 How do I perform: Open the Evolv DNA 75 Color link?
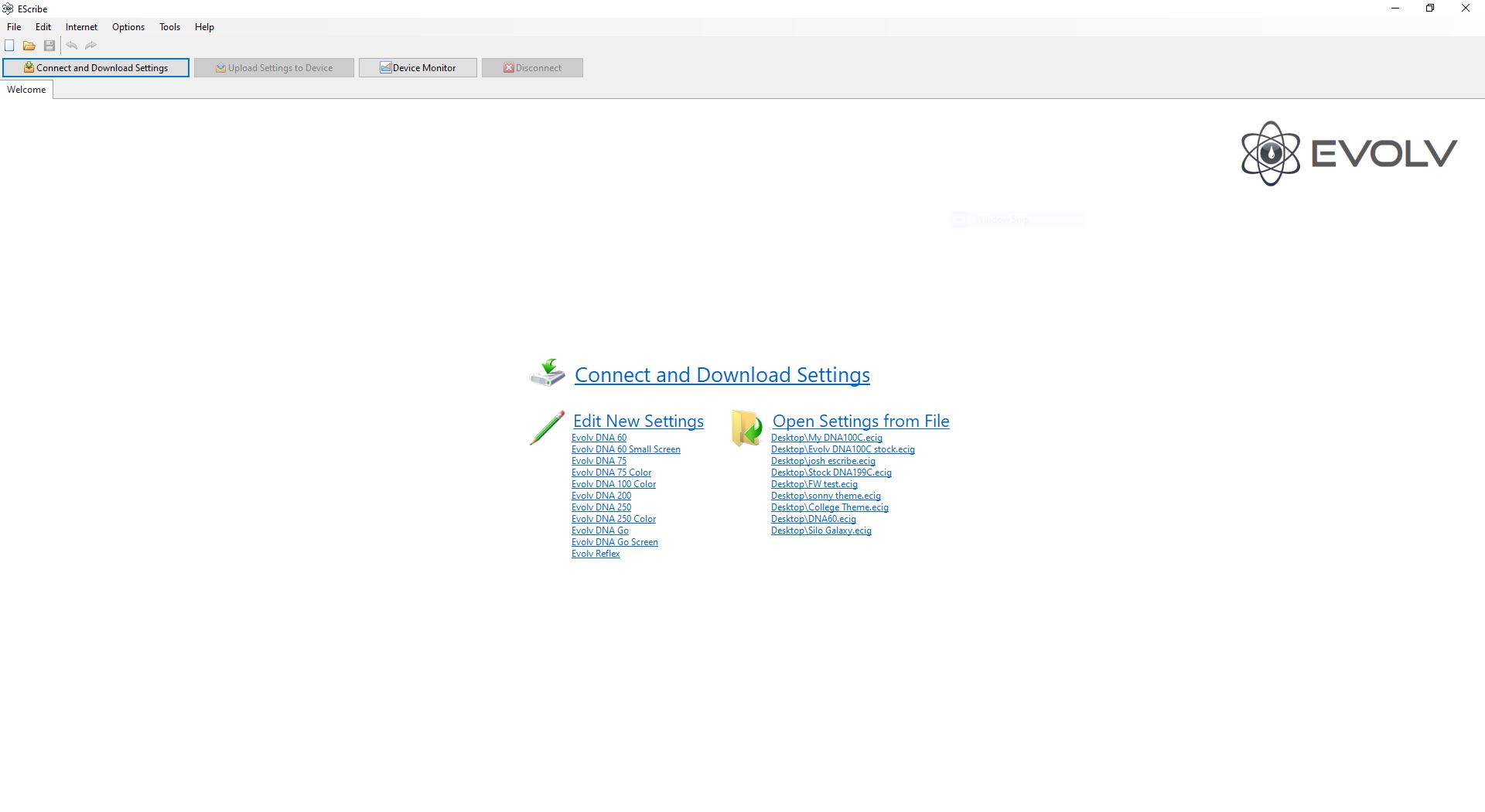click(x=611, y=473)
